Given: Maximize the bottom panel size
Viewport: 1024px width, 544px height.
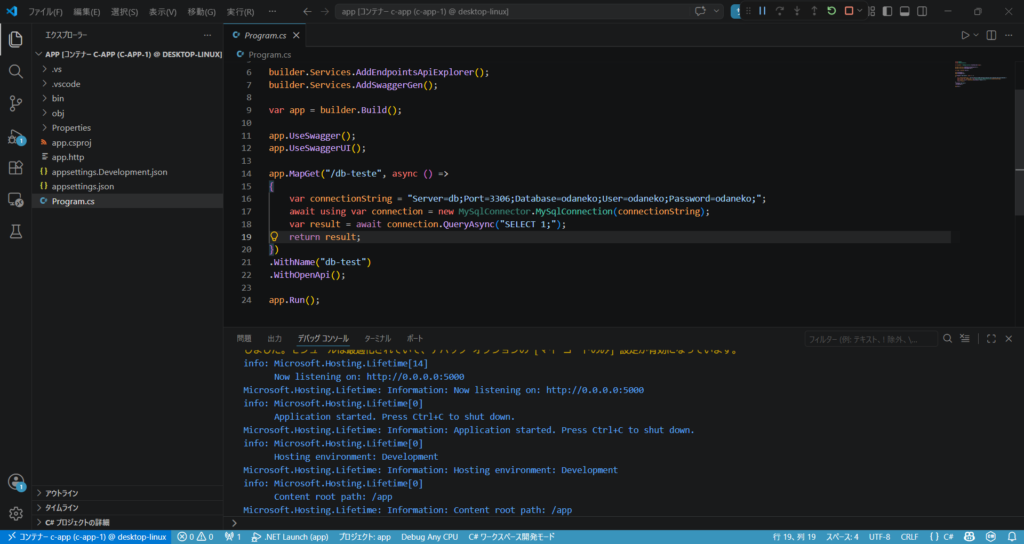Looking at the screenshot, I should click(x=991, y=338).
